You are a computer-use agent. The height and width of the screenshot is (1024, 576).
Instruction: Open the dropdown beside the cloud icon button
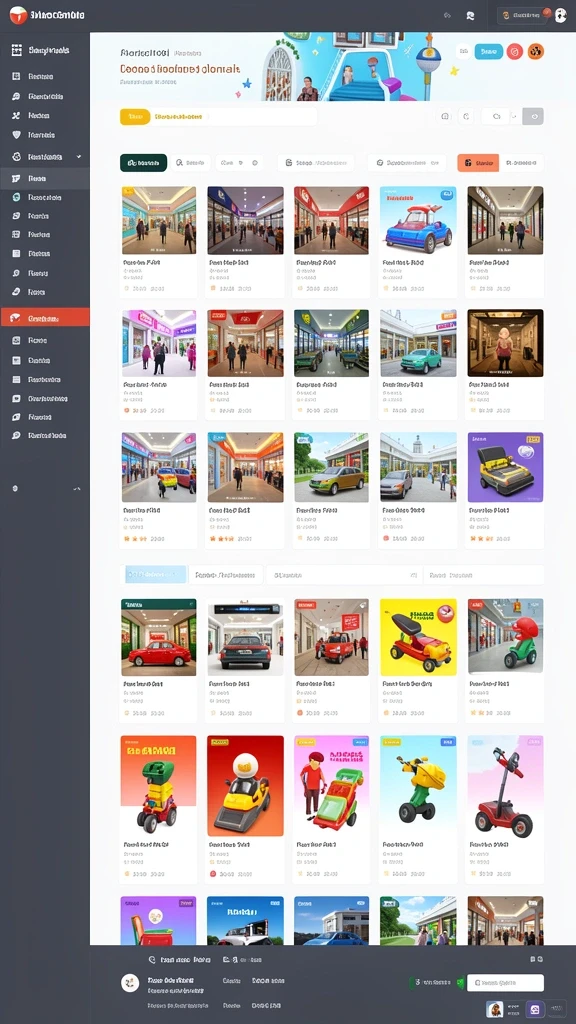point(515,117)
